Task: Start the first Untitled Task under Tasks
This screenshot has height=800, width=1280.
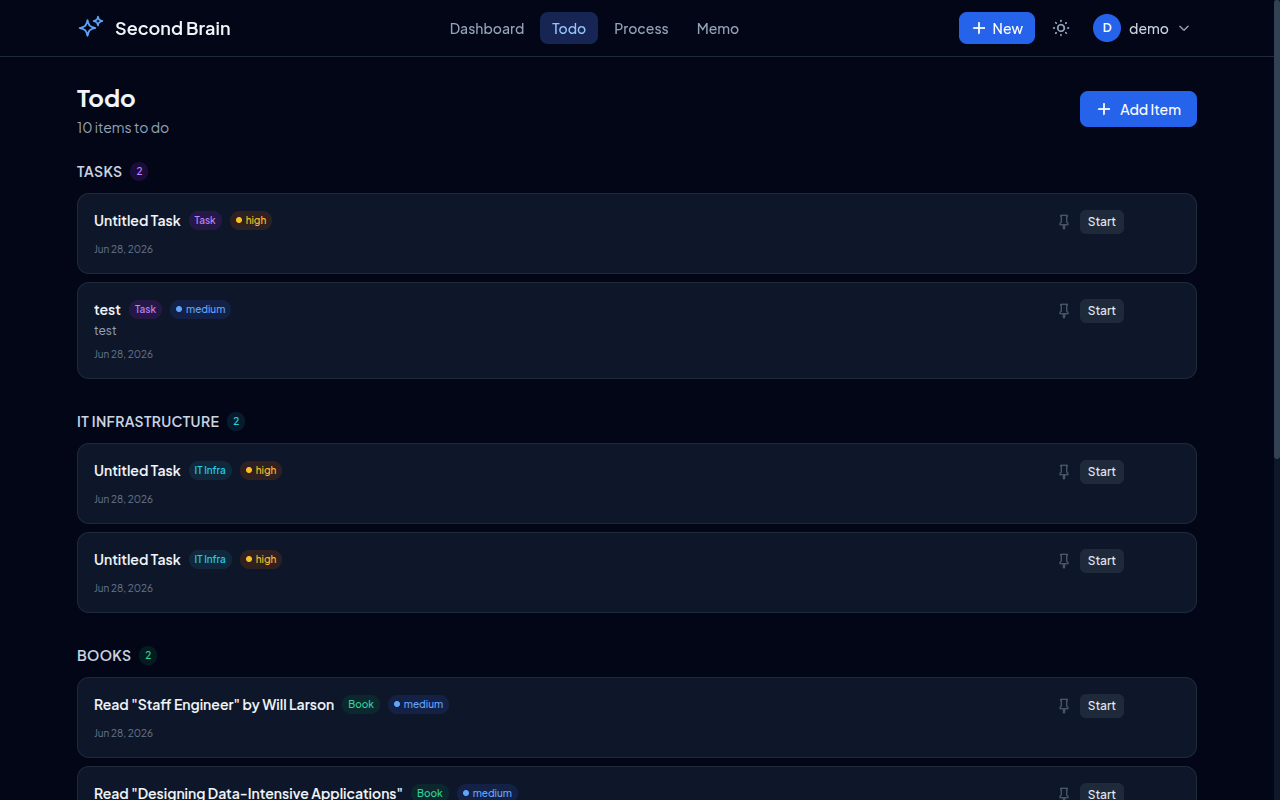Action: (1102, 222)
